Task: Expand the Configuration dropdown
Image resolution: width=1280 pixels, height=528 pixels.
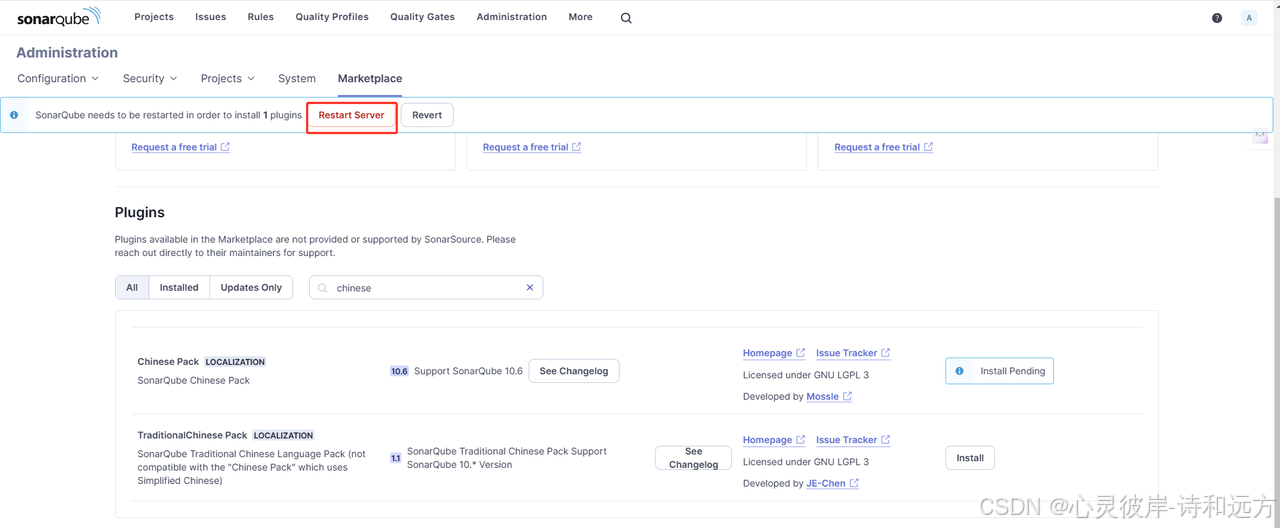Action: pyautogui.click(x=58, y=79)
